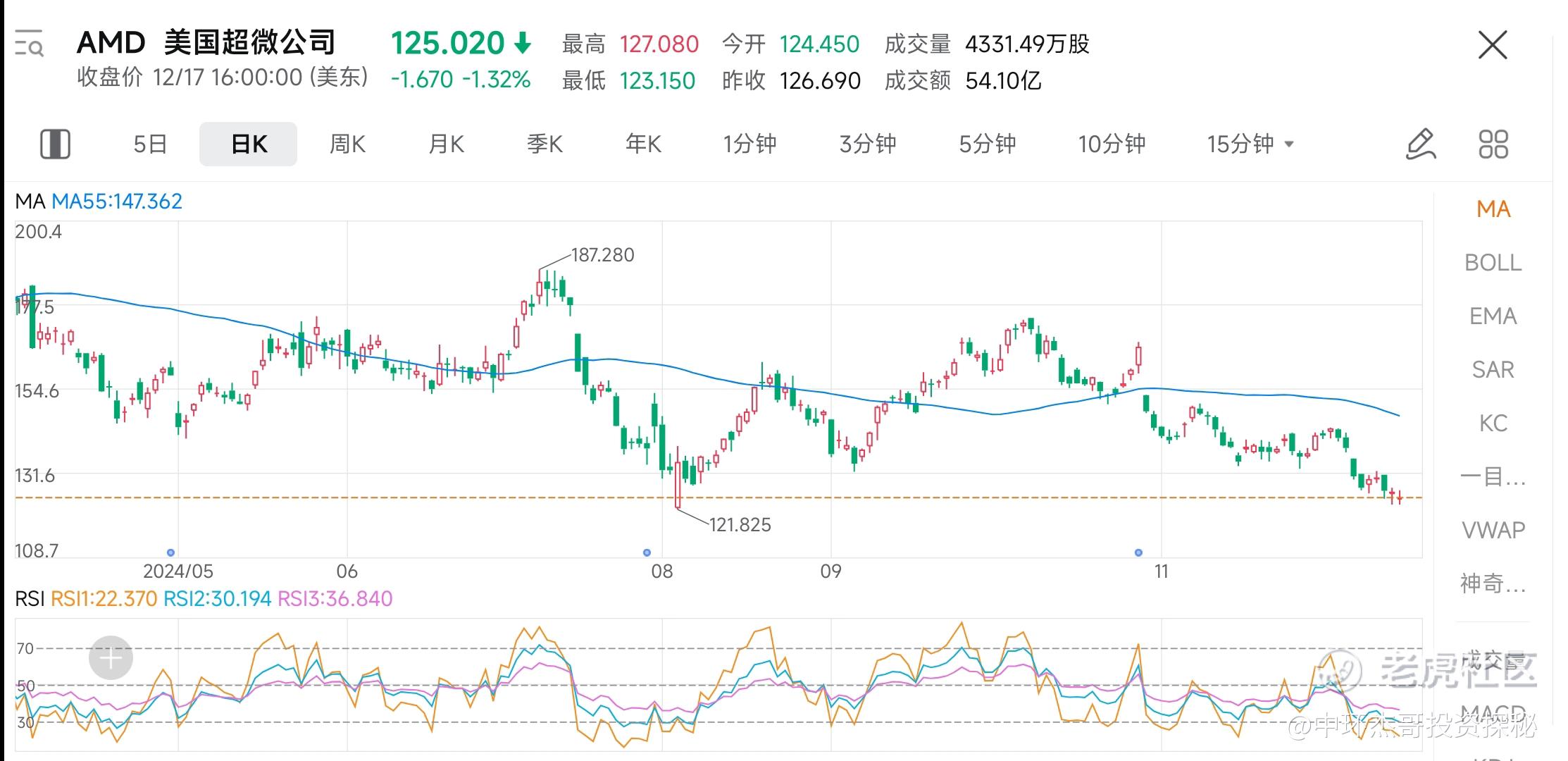Click the event dot marker near 08

pyautogui.click(x=647, y=552)
